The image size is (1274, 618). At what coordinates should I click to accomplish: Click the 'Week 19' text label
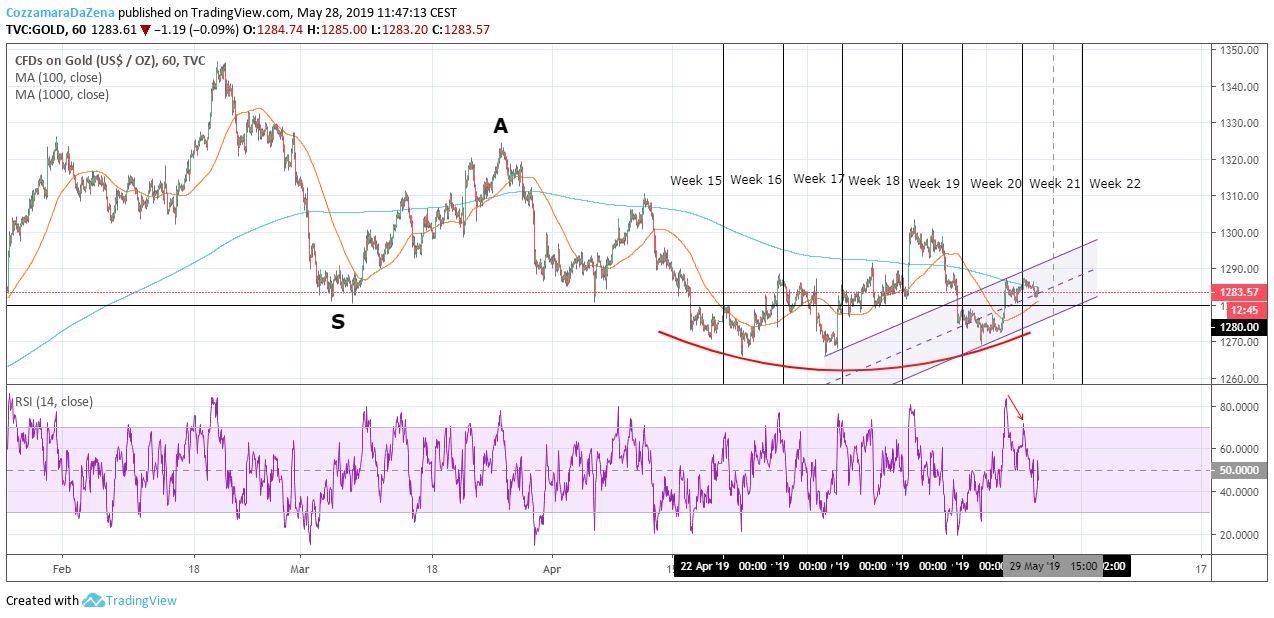point(934,184)
